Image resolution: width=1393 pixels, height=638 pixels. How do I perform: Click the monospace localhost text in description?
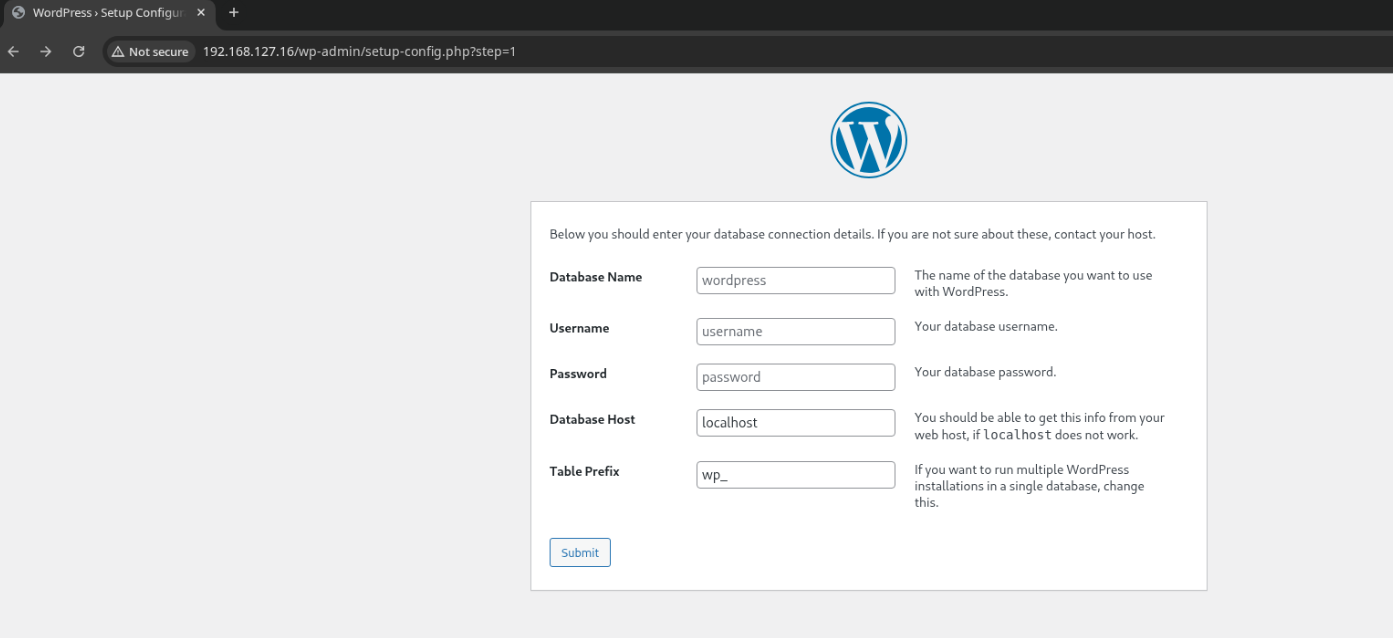click(x=1017, y=435)
